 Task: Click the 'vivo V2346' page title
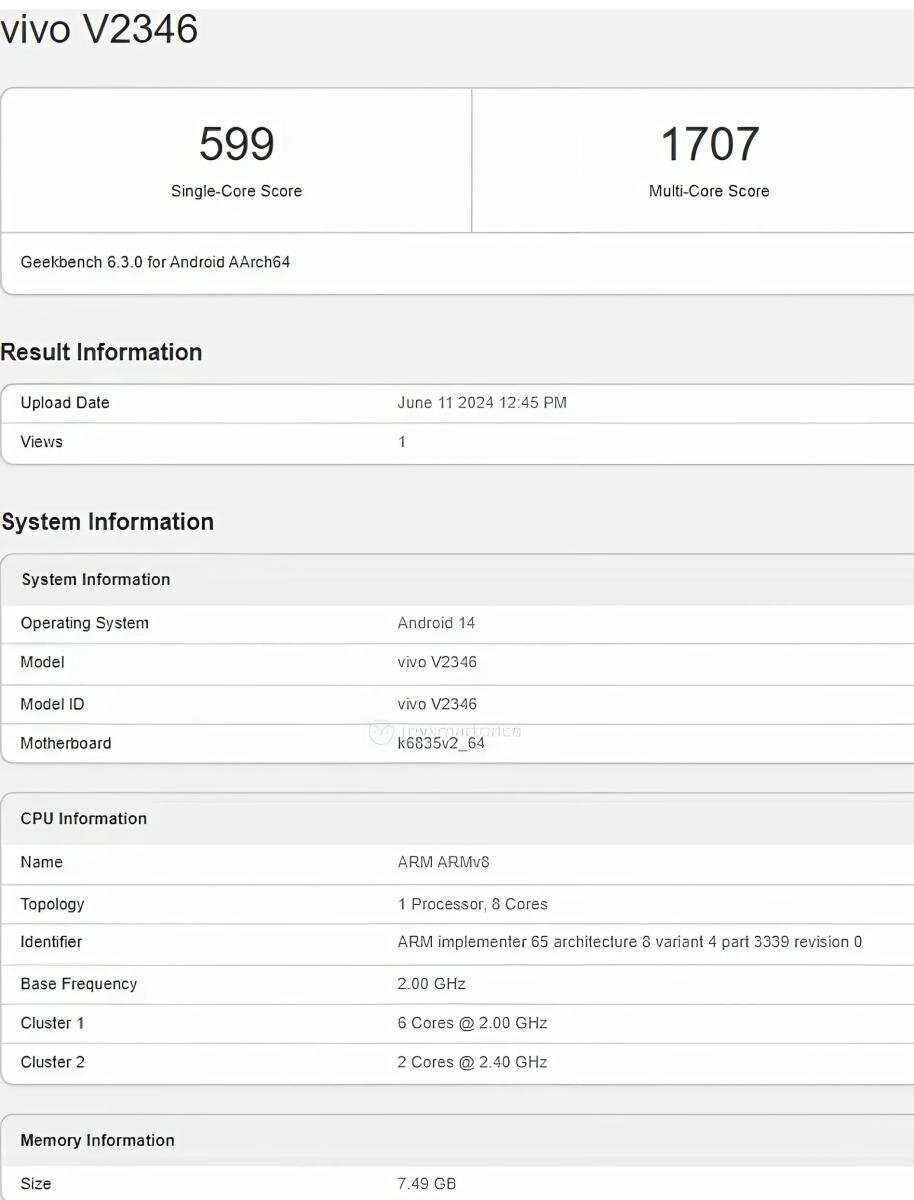click(x=99, y=30)
